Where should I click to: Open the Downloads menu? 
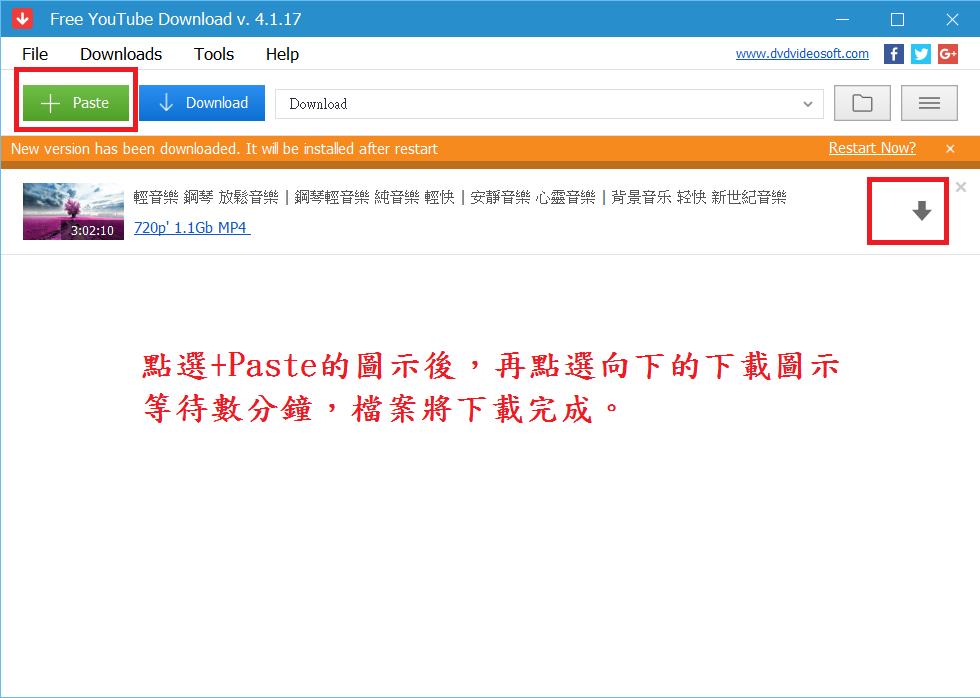[121, 54]
